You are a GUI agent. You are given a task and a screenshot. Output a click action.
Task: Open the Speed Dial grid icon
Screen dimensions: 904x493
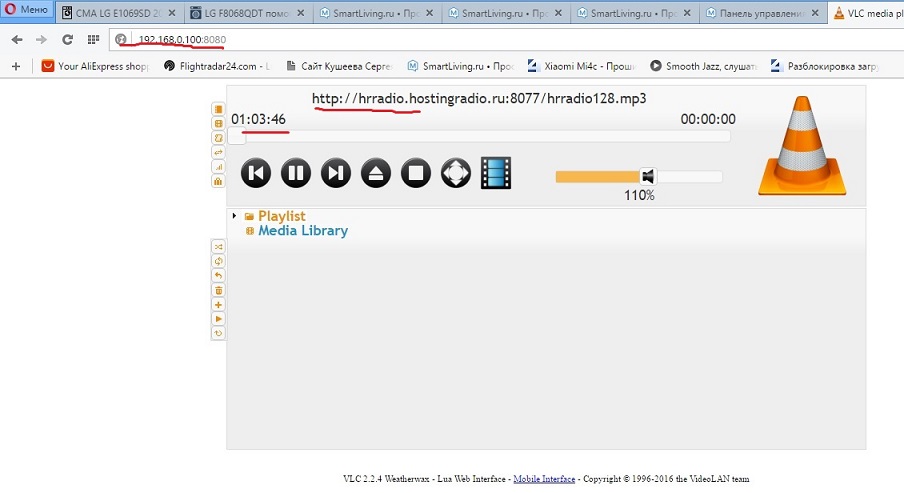93,39
